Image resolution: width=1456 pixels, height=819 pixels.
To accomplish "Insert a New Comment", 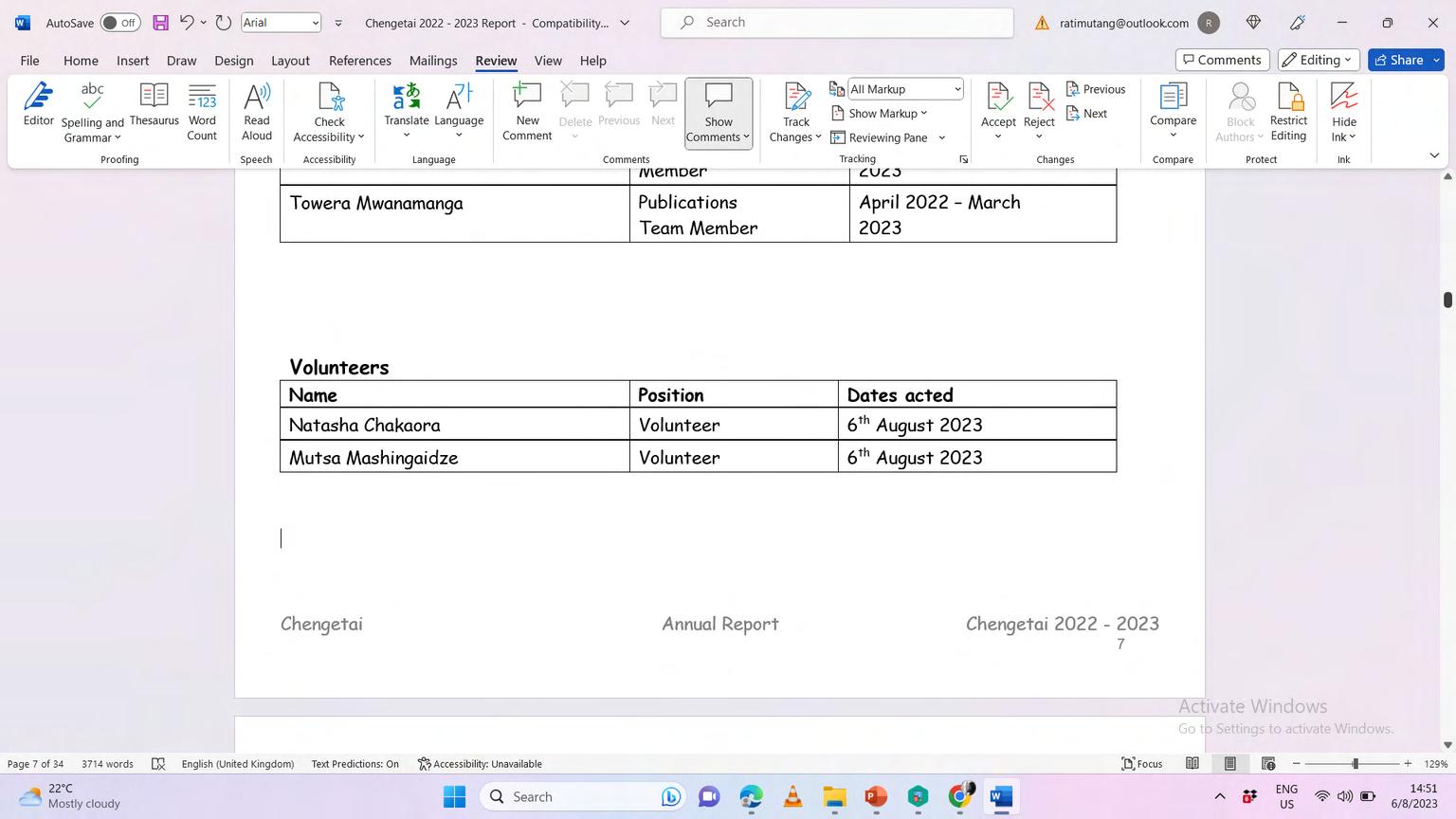I will pyautogui.click(x=527, y=112).
